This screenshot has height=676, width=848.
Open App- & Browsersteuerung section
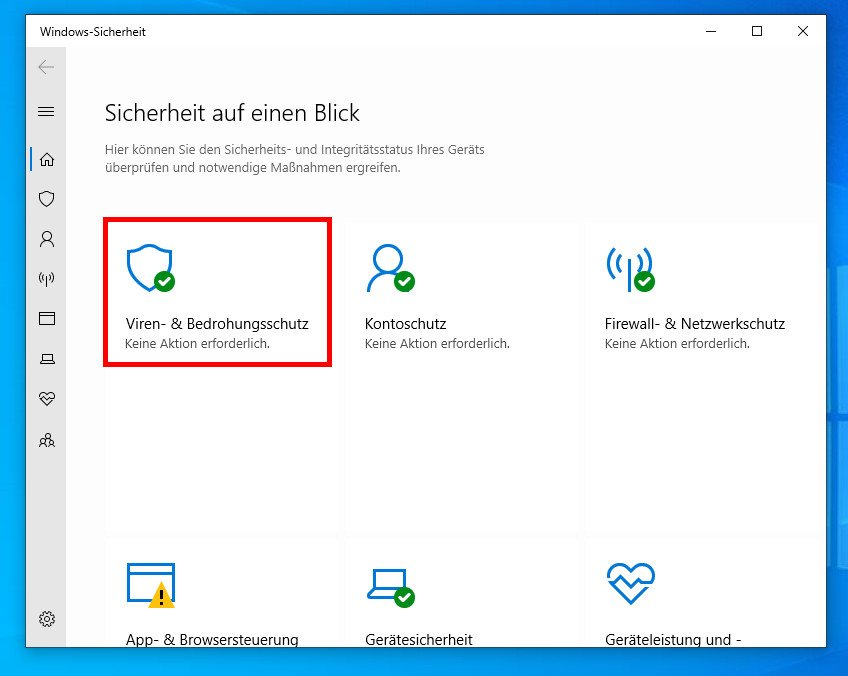pos(212,640)
